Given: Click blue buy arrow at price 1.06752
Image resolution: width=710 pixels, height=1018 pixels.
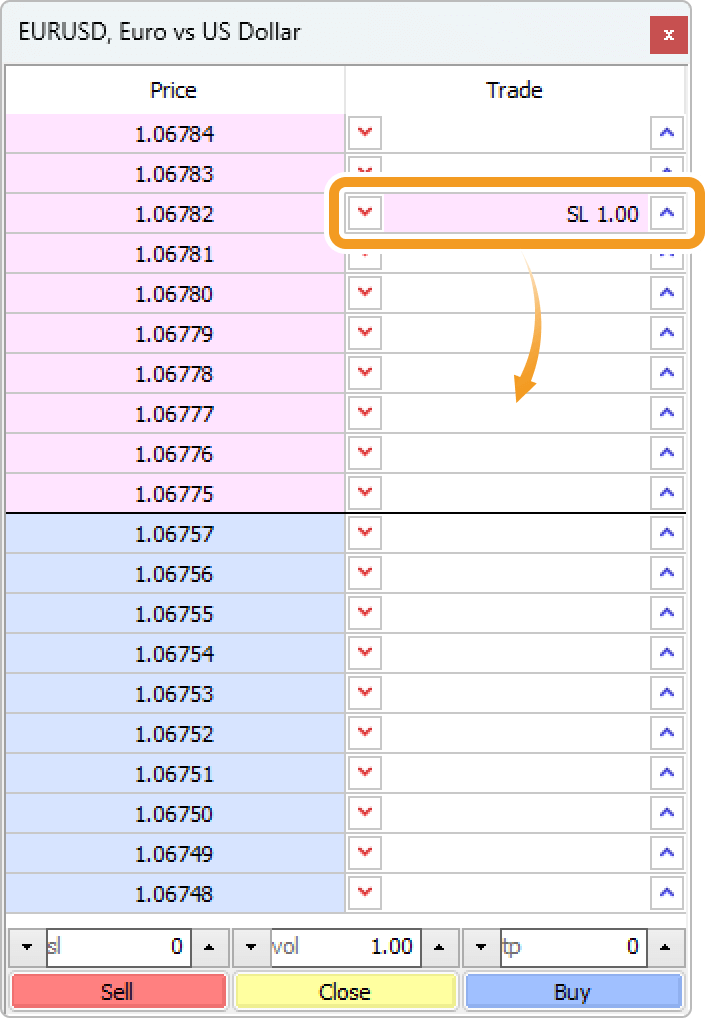Looking at the screenshot, I should pos(667,733).
